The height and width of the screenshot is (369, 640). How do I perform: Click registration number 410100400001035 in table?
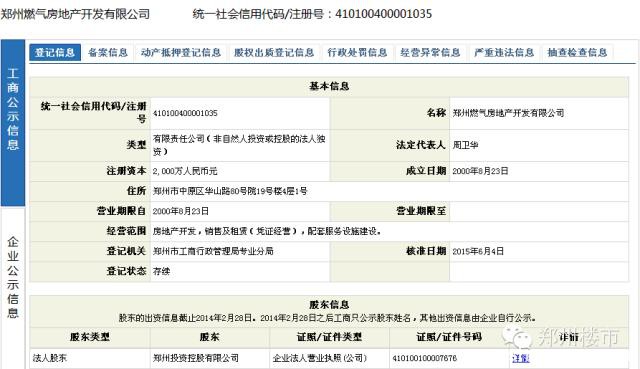click(185, 113)
